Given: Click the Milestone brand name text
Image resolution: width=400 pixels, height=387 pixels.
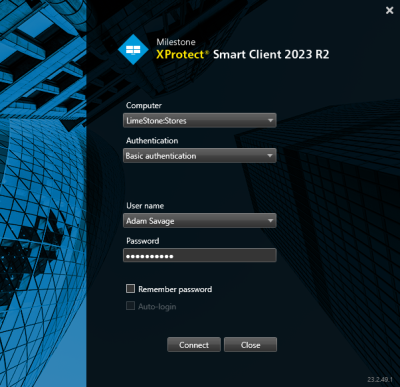Looking at the screenshot, I should (176, 42).
